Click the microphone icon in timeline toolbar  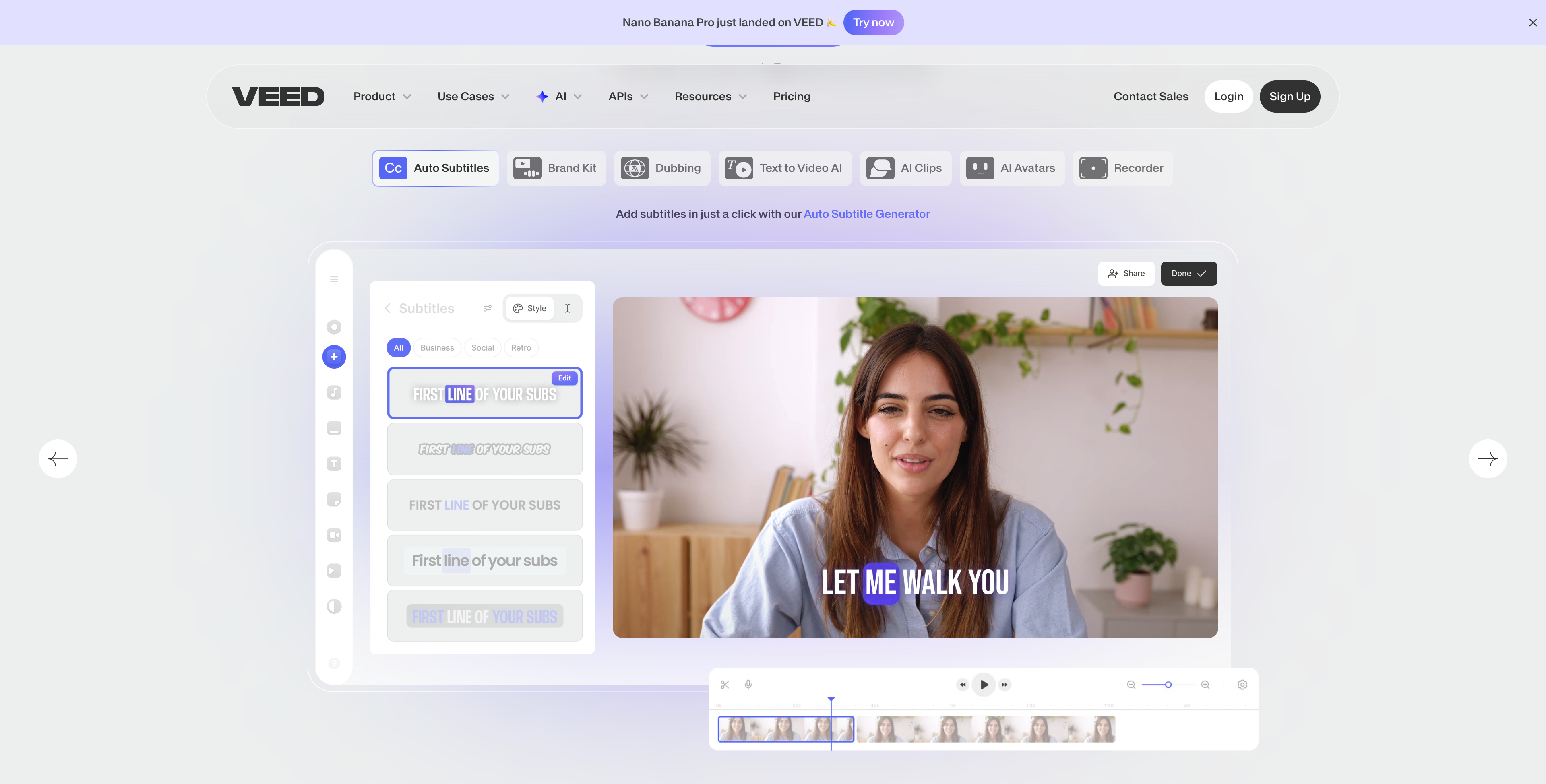click(x=748, y=685)
